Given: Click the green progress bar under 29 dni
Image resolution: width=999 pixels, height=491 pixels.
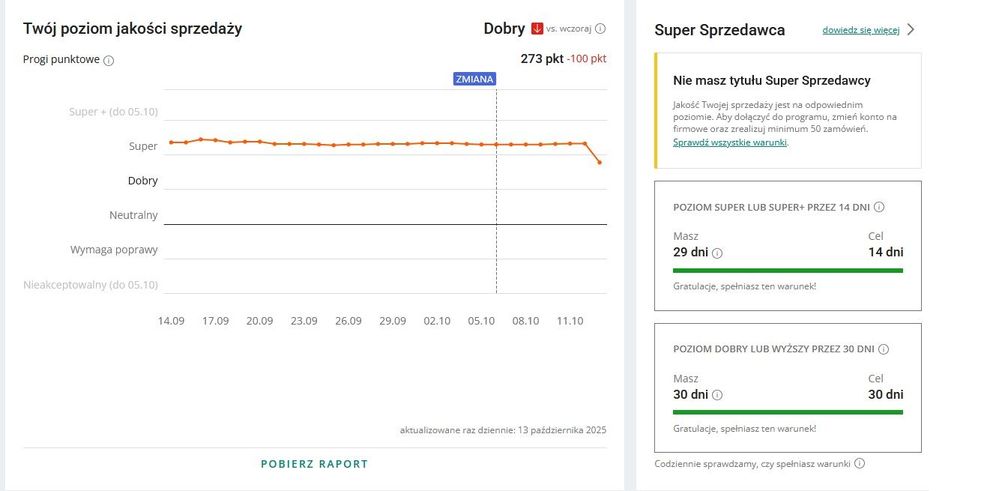Looking at the screenshot, I should point(788,270).
